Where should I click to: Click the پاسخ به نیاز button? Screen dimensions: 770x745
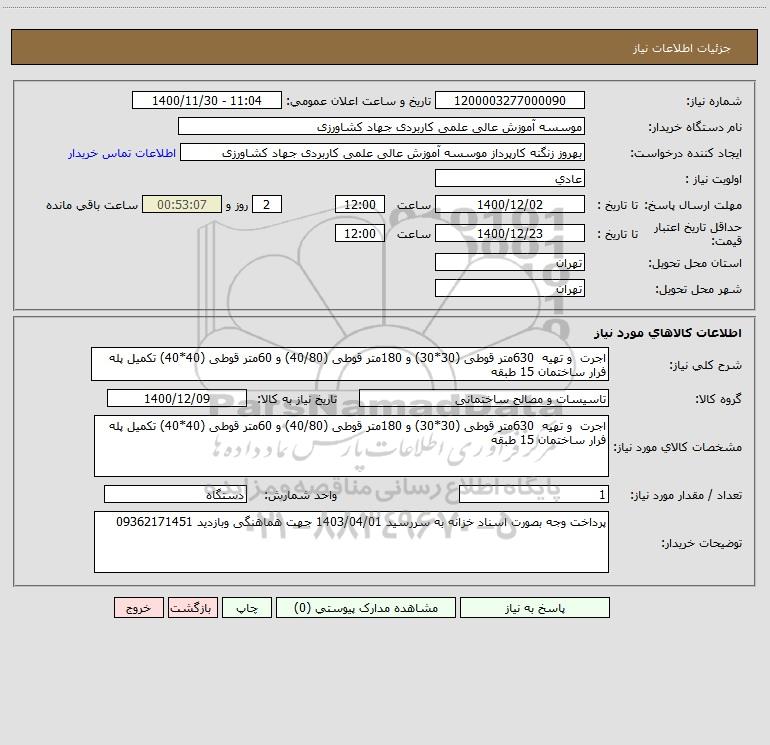click(535, 608)
